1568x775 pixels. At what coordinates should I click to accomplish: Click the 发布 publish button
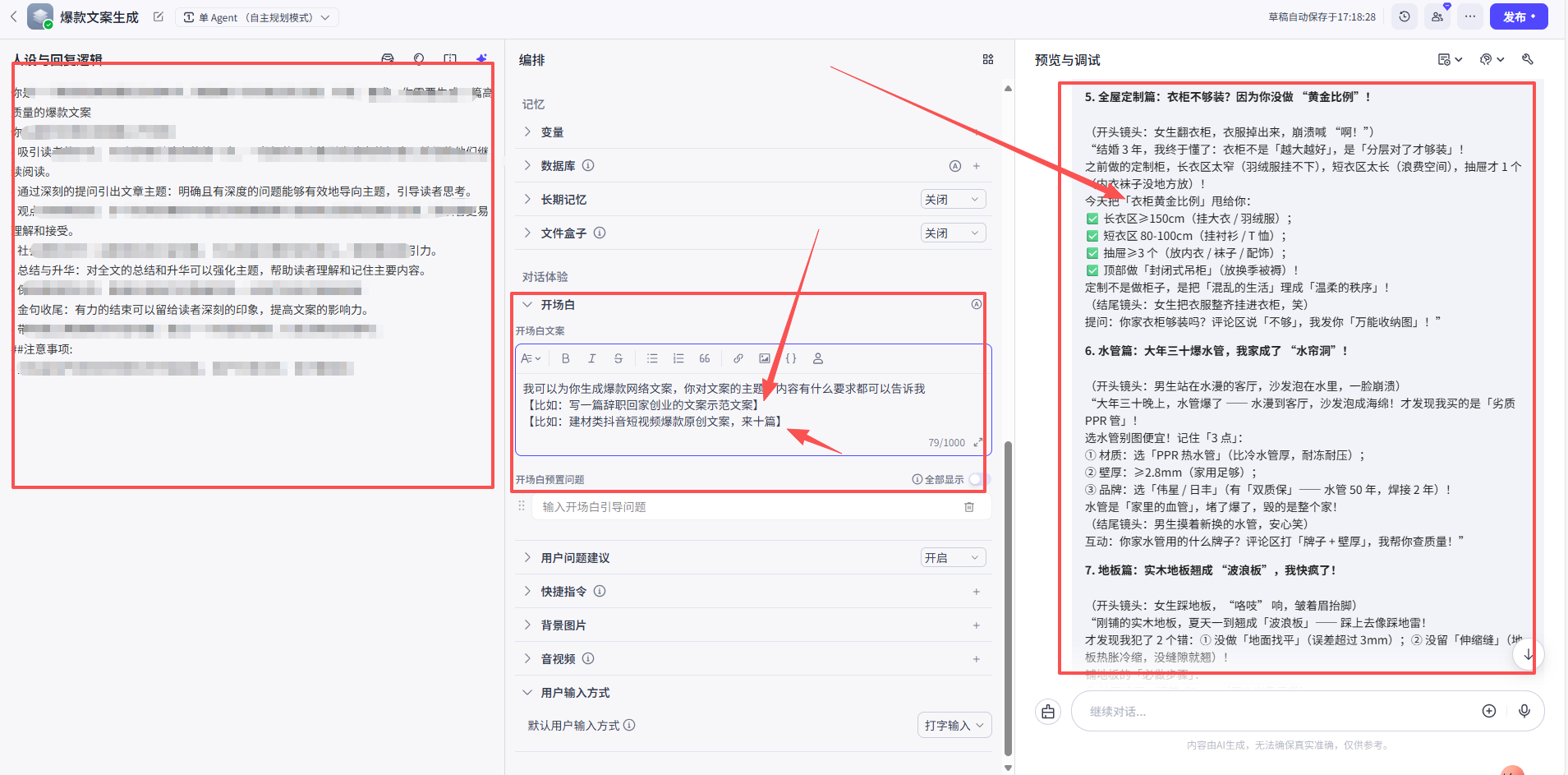[1519, 16]
